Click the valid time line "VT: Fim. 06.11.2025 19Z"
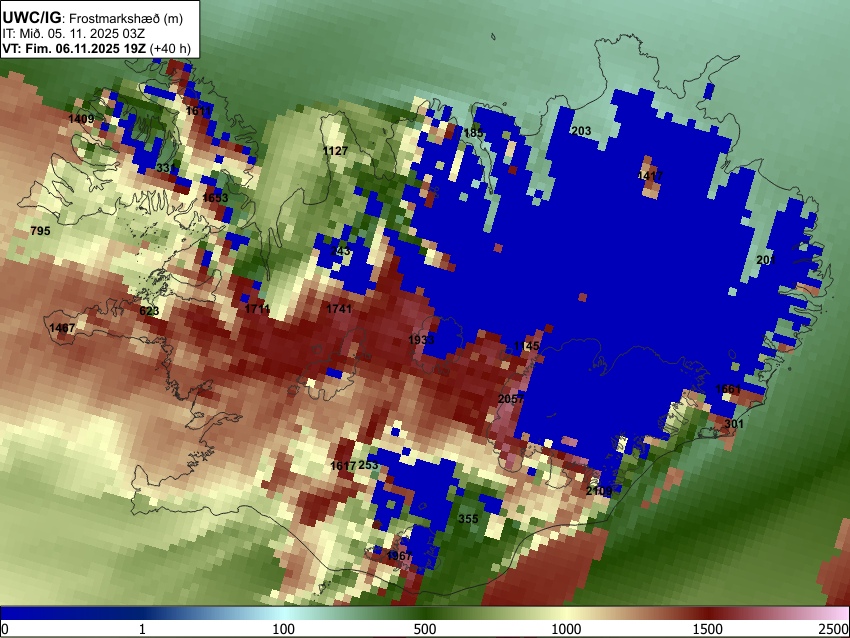850x638 pixels. click(74, 48)
